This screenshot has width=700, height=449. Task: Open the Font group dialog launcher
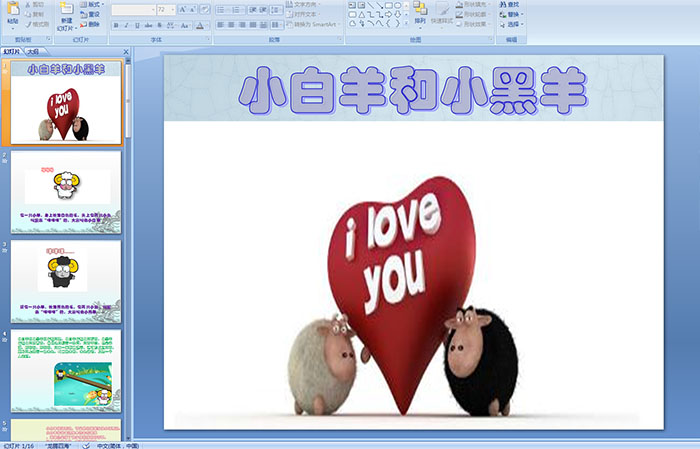(208, 39)
